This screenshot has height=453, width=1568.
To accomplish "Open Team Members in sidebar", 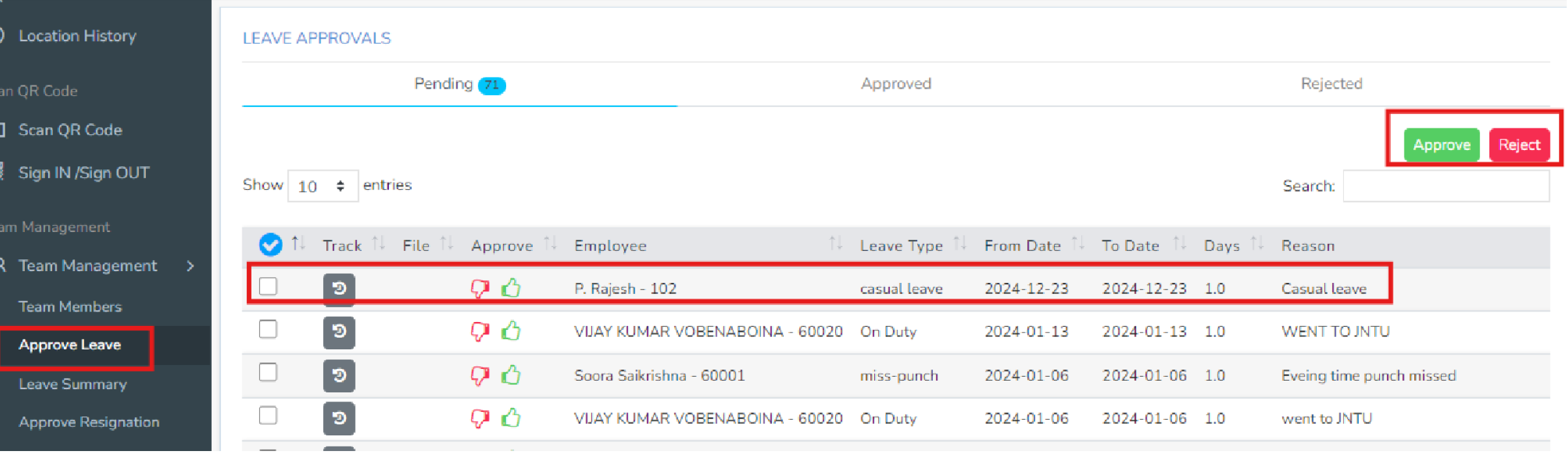I will (70, 306).
